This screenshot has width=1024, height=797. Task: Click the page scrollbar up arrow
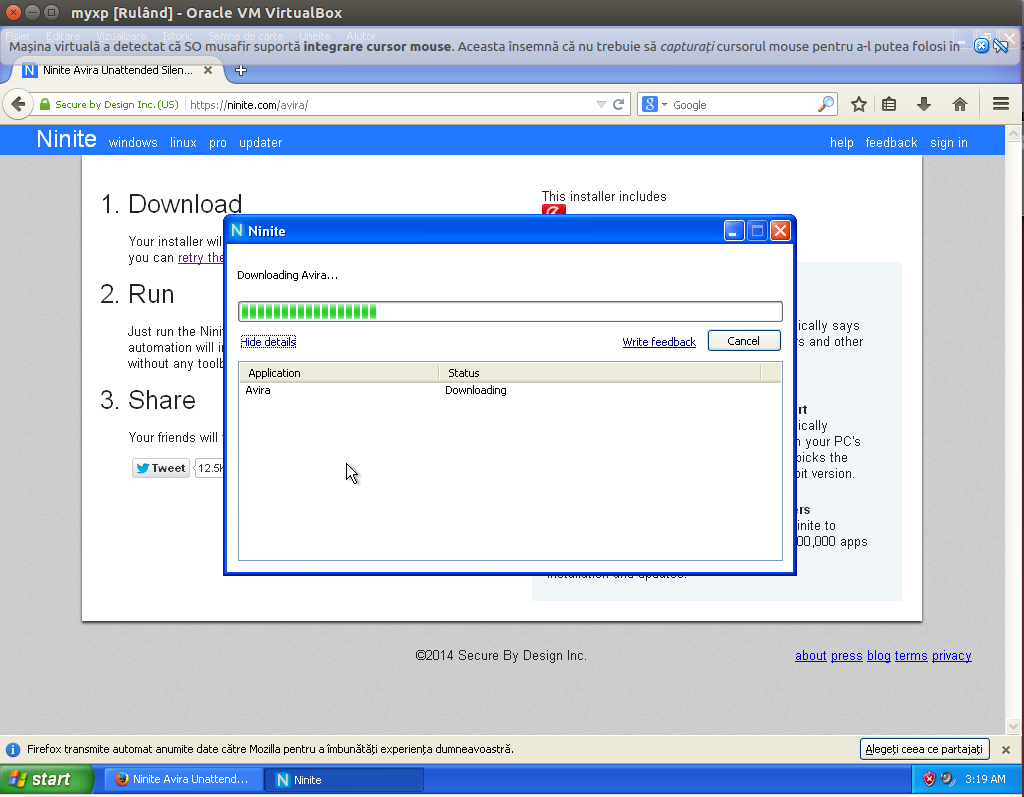tap(1013, 134)
